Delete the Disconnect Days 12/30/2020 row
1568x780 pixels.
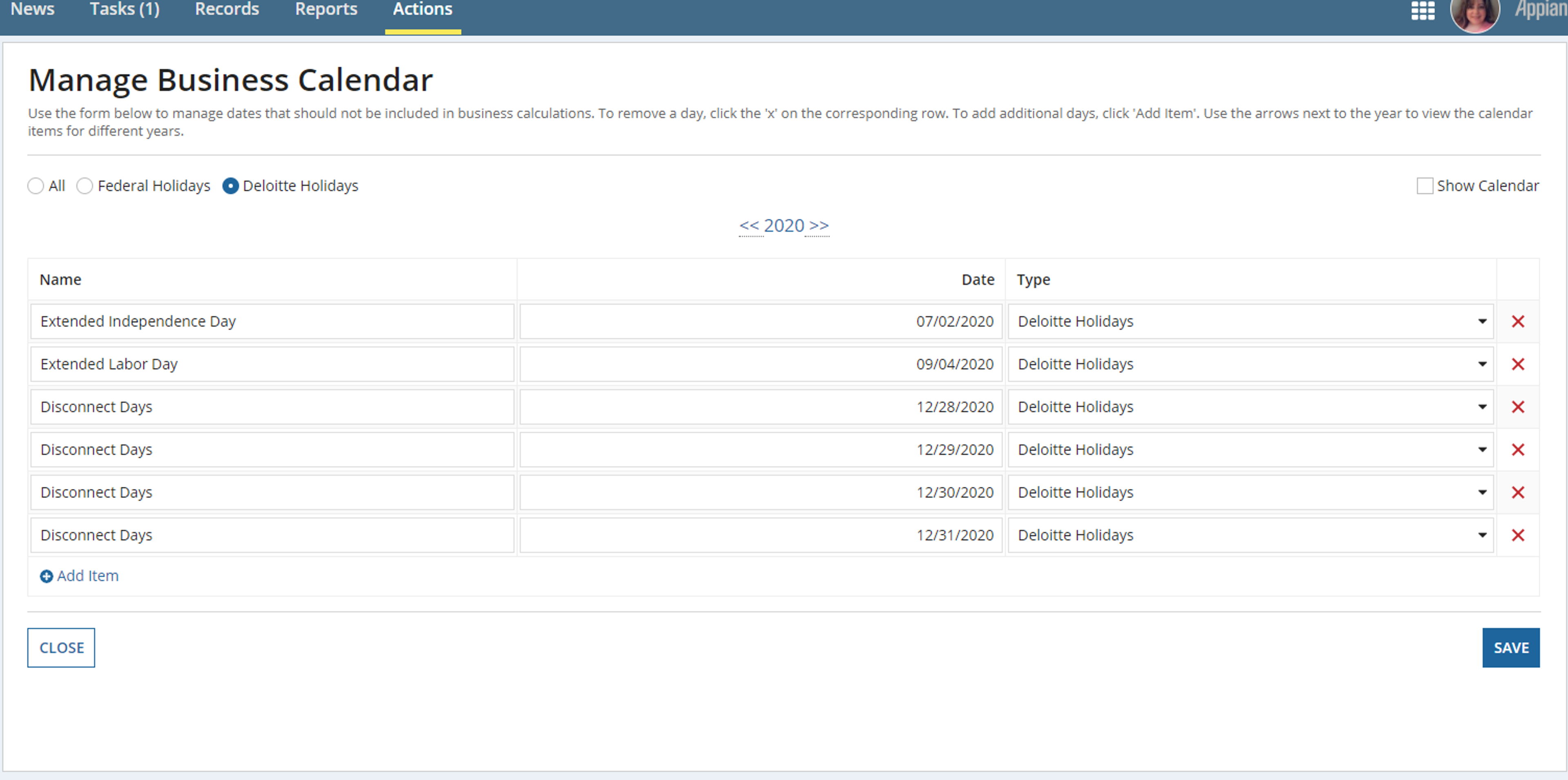1518,492
